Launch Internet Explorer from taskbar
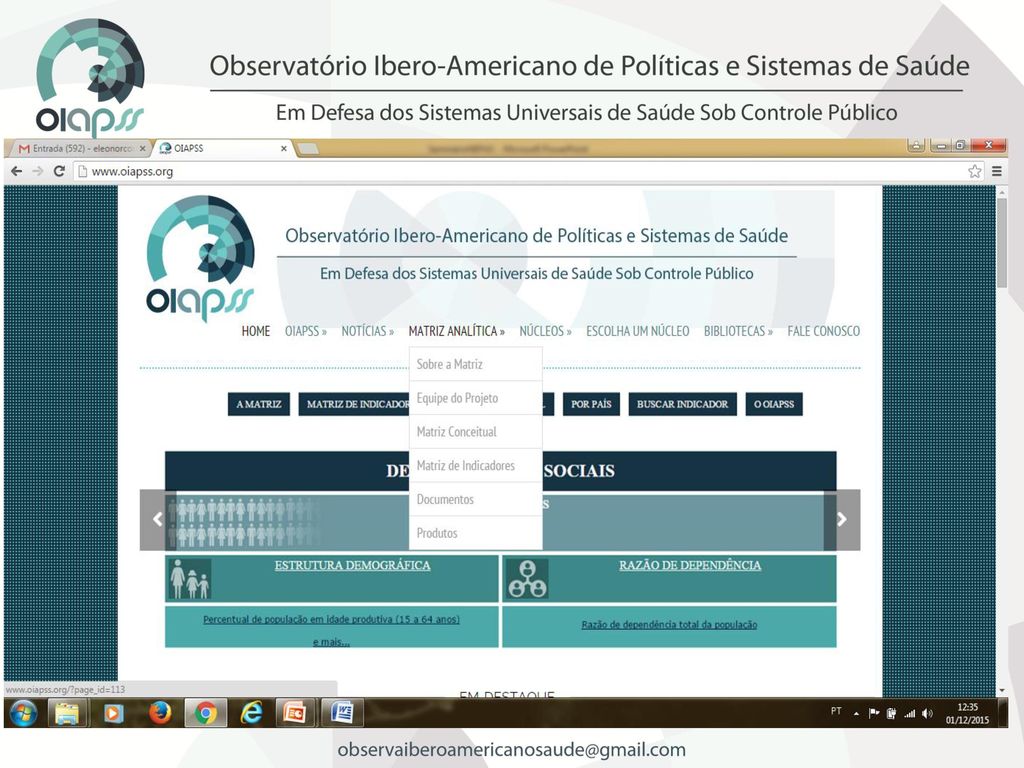This screenshot has height=768, width=1024. [251, 713]
